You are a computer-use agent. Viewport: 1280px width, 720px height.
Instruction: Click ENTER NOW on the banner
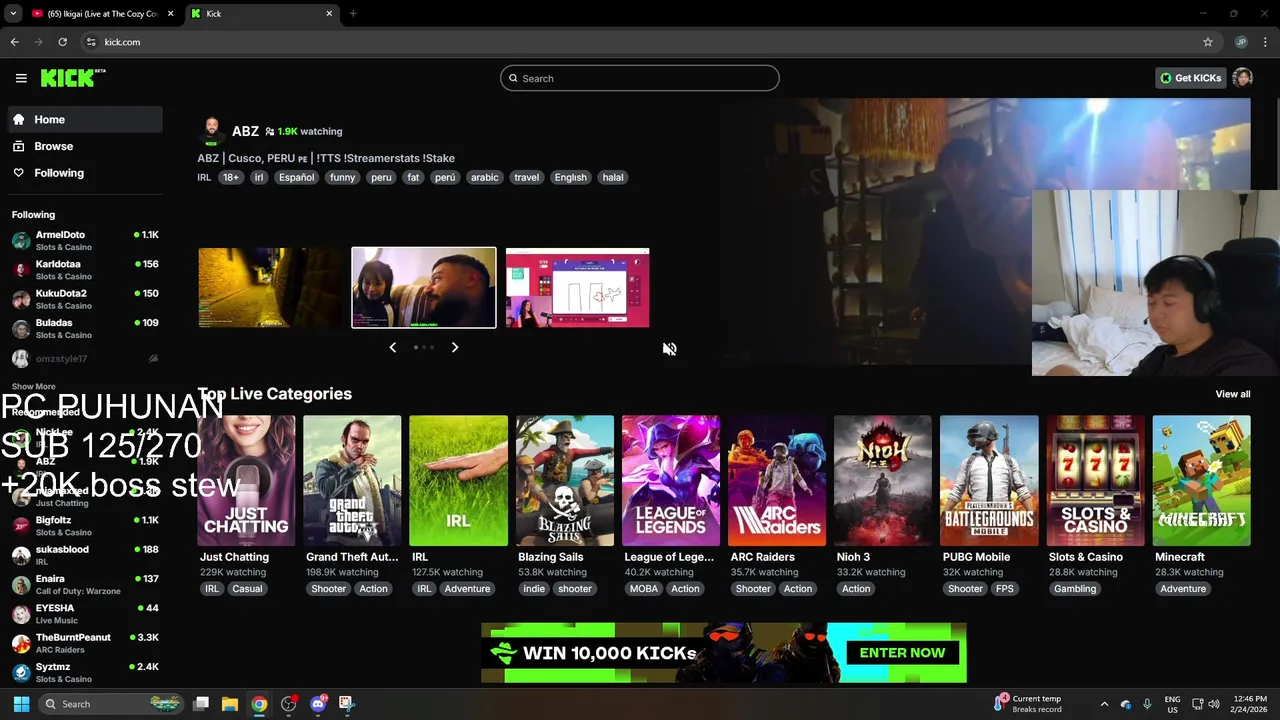click(902, 652)
